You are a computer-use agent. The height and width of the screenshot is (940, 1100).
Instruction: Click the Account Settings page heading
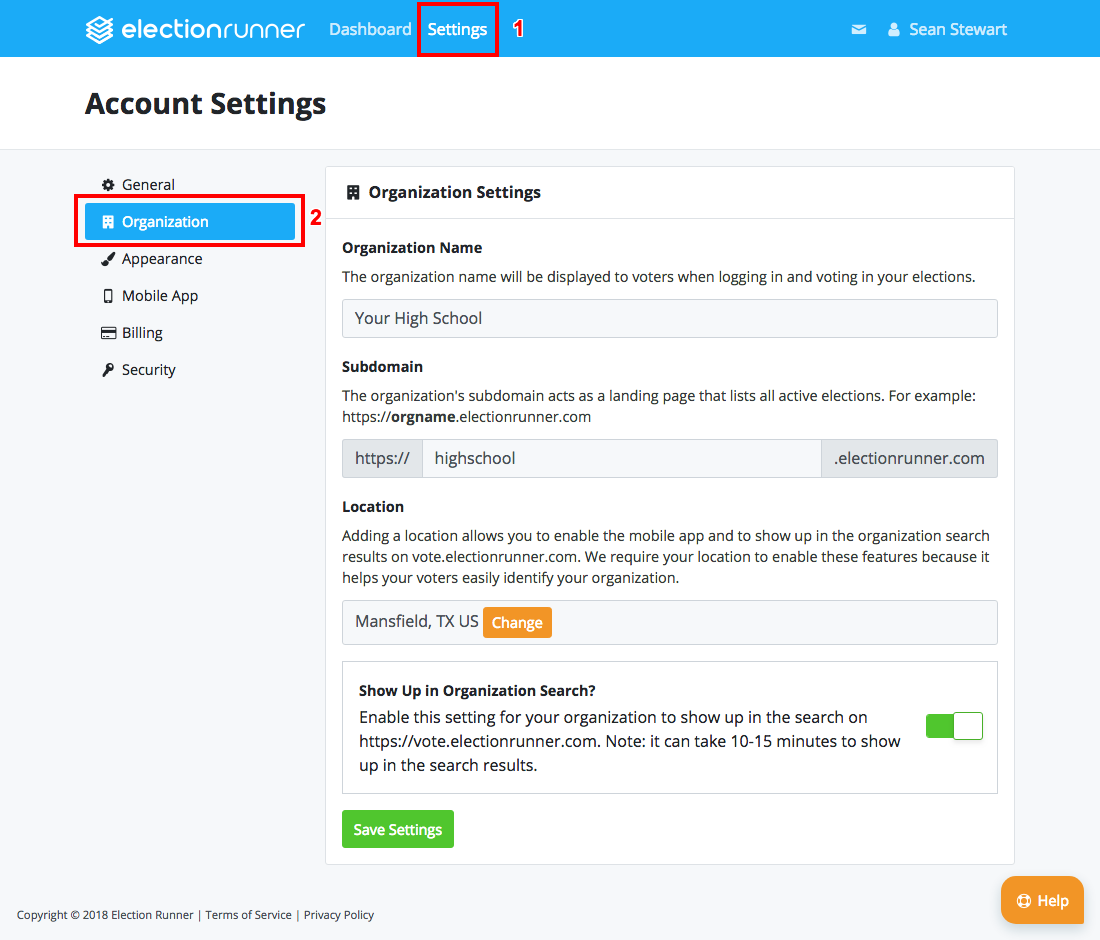click(x=206, y=104)
